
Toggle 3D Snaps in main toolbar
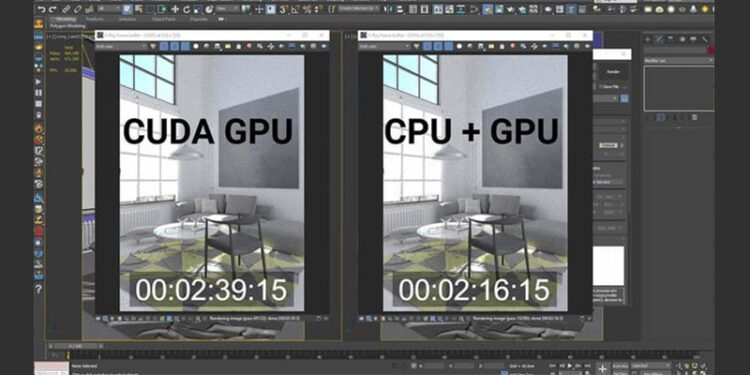(x=283, y=9)
